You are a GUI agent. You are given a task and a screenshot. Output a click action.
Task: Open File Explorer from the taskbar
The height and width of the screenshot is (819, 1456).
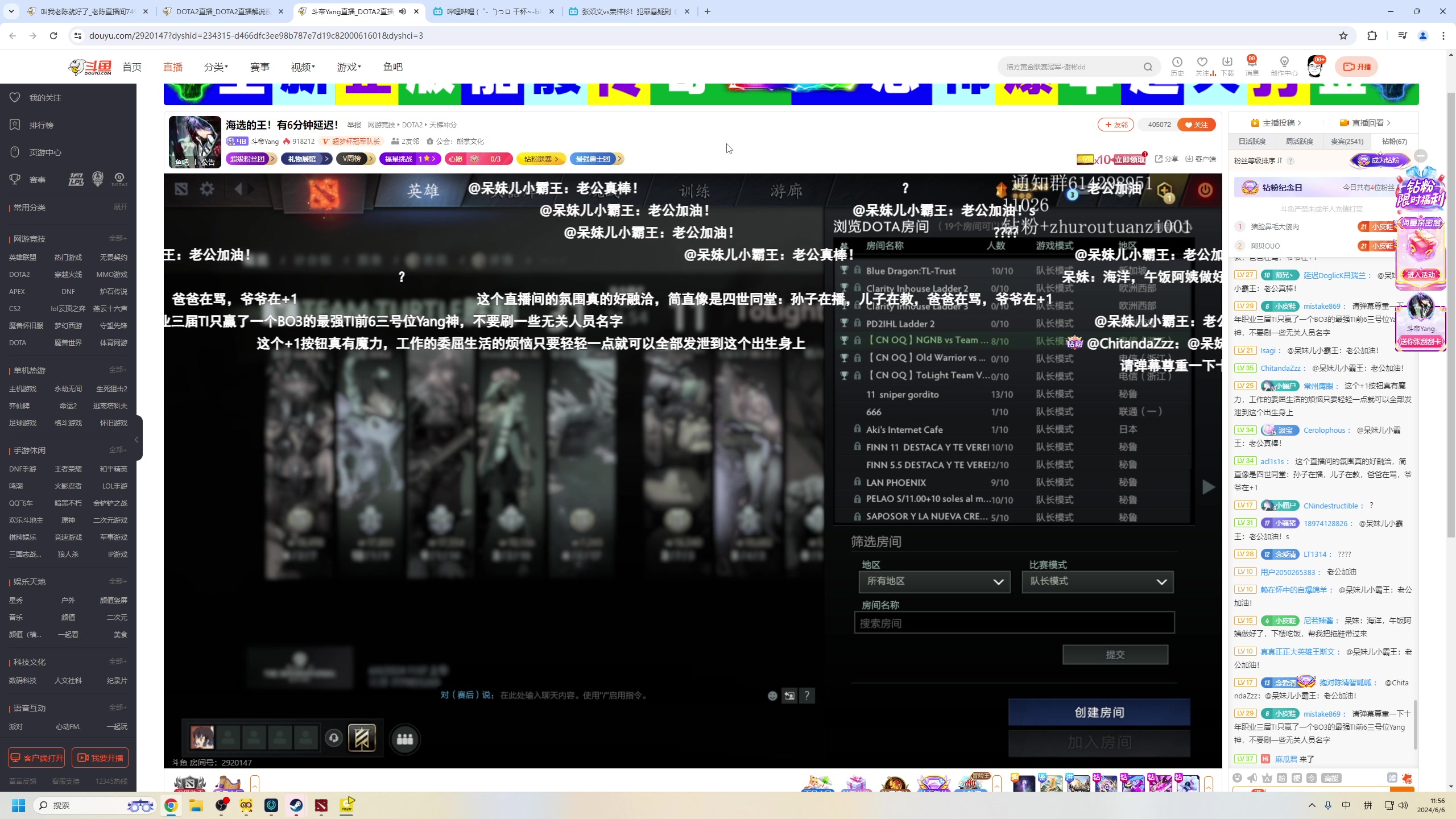196,805
